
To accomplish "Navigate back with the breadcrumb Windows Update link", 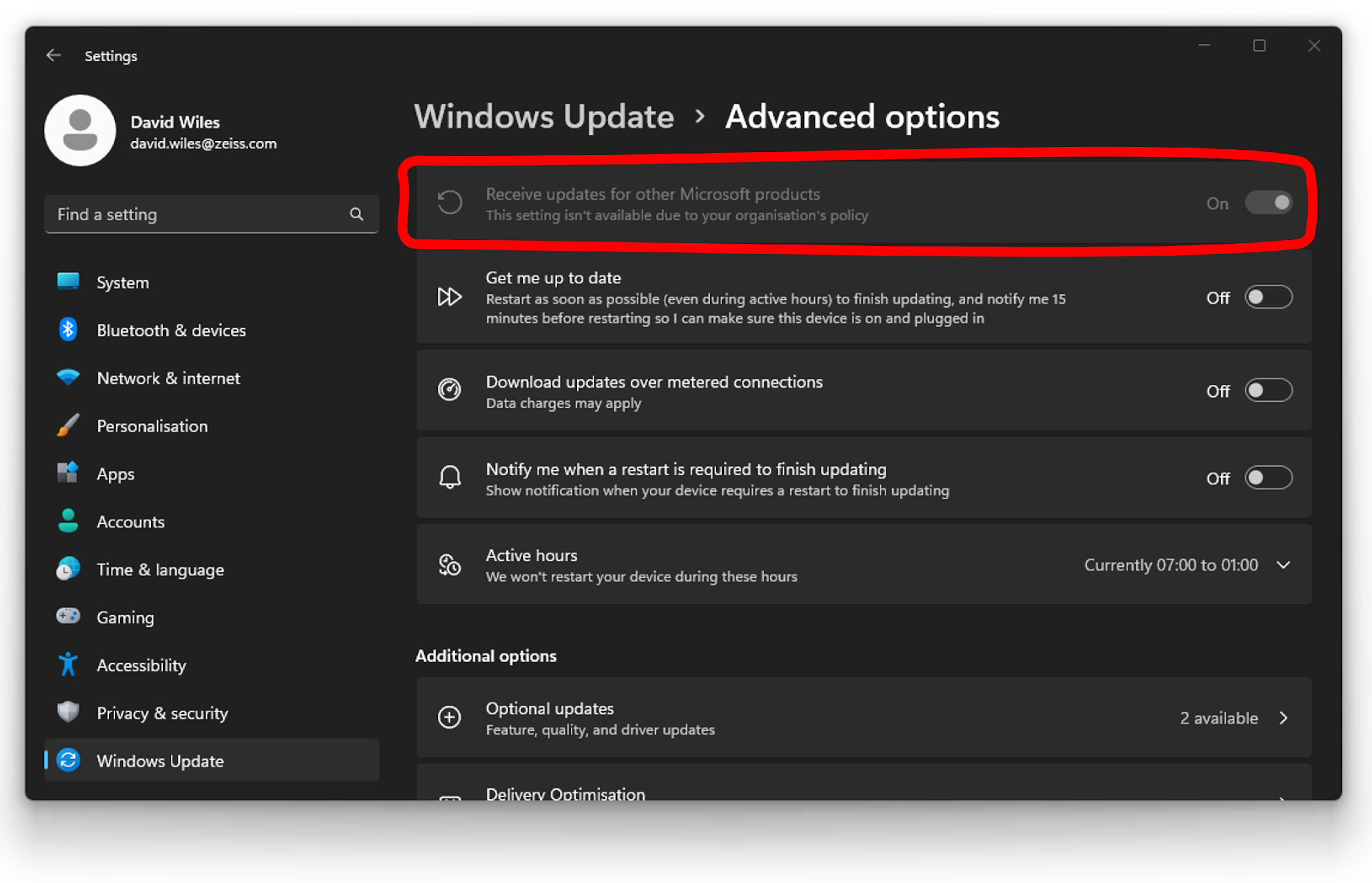I will (543, 117).
